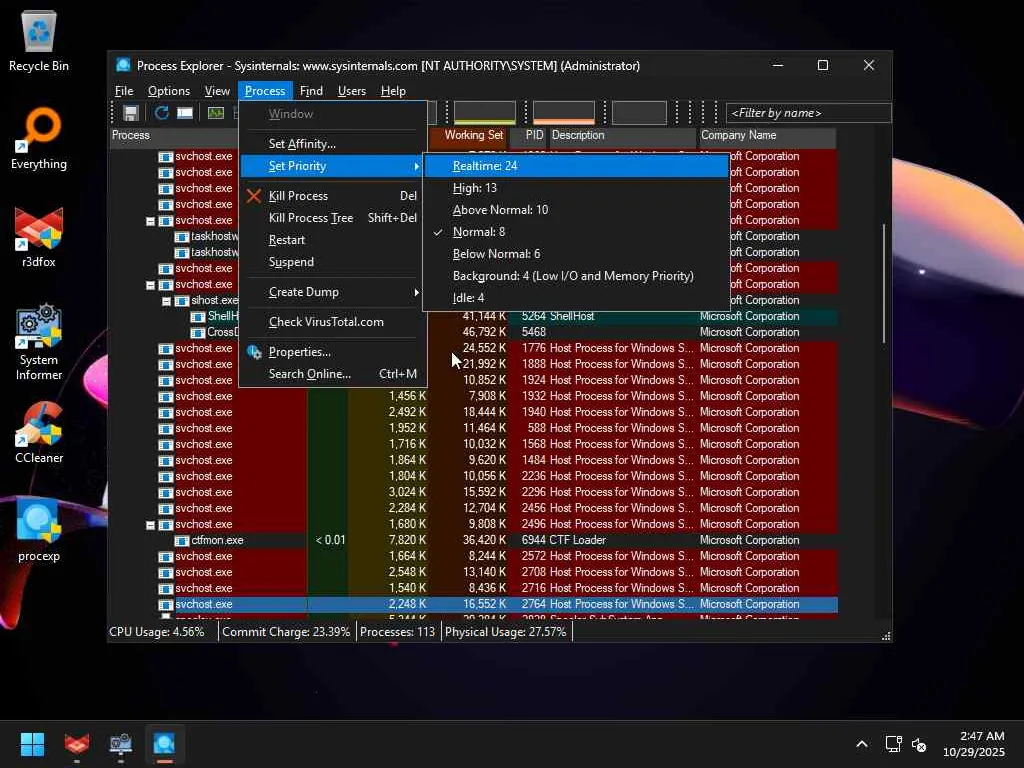Click the Properties menu icon
Screen dimensions: 1024x768
[x=254, y=352]
